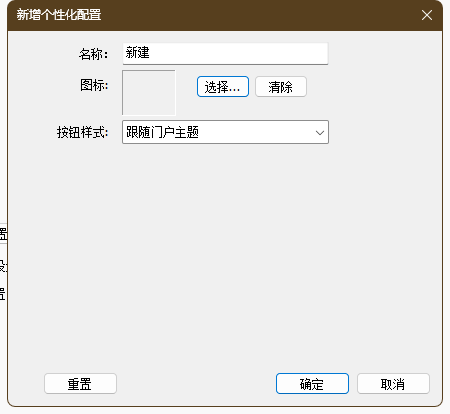Confirm with the 确定 button
450x414 pixels.
312,384
